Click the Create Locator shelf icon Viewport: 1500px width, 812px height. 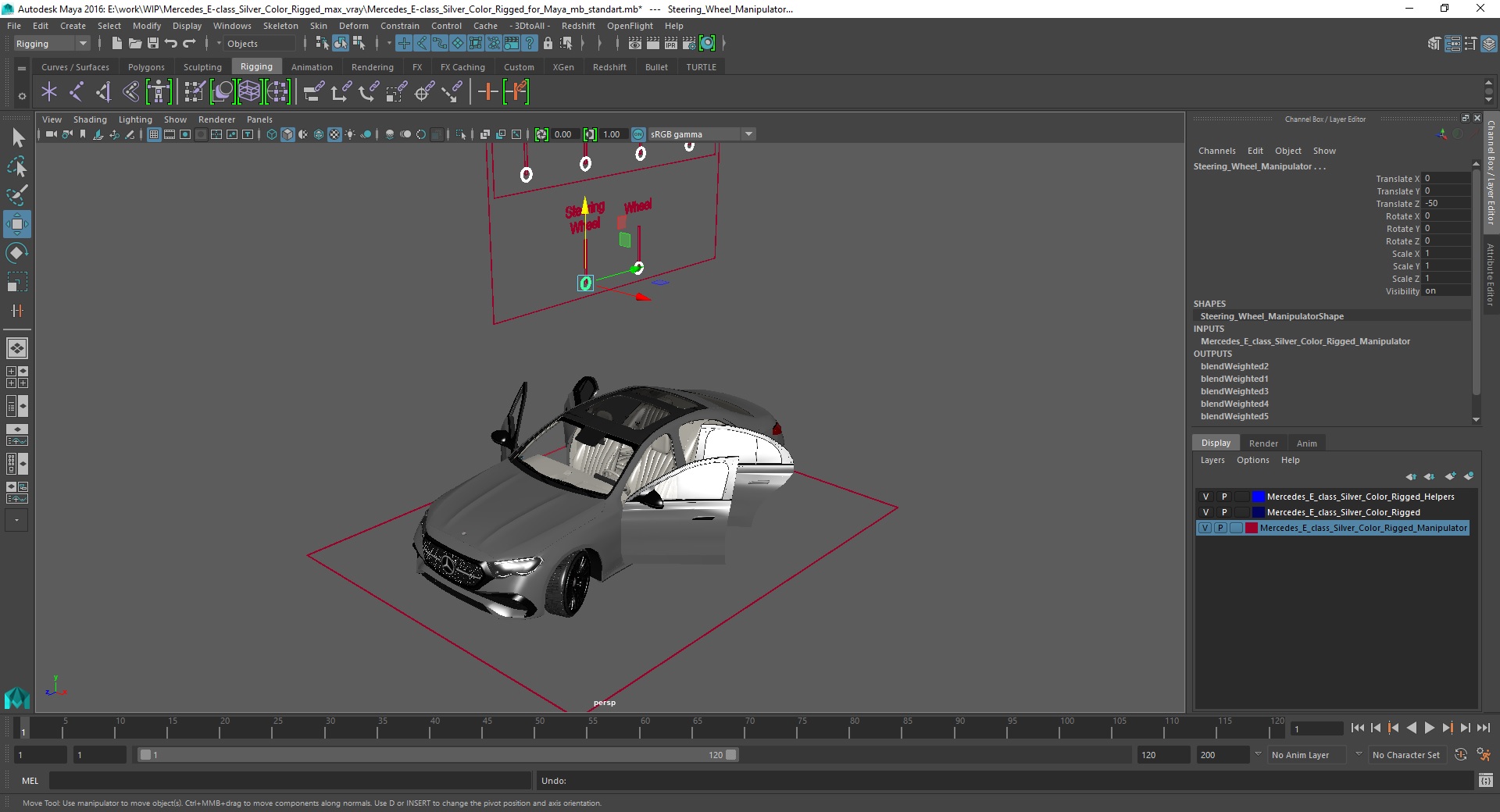point(49,92)
